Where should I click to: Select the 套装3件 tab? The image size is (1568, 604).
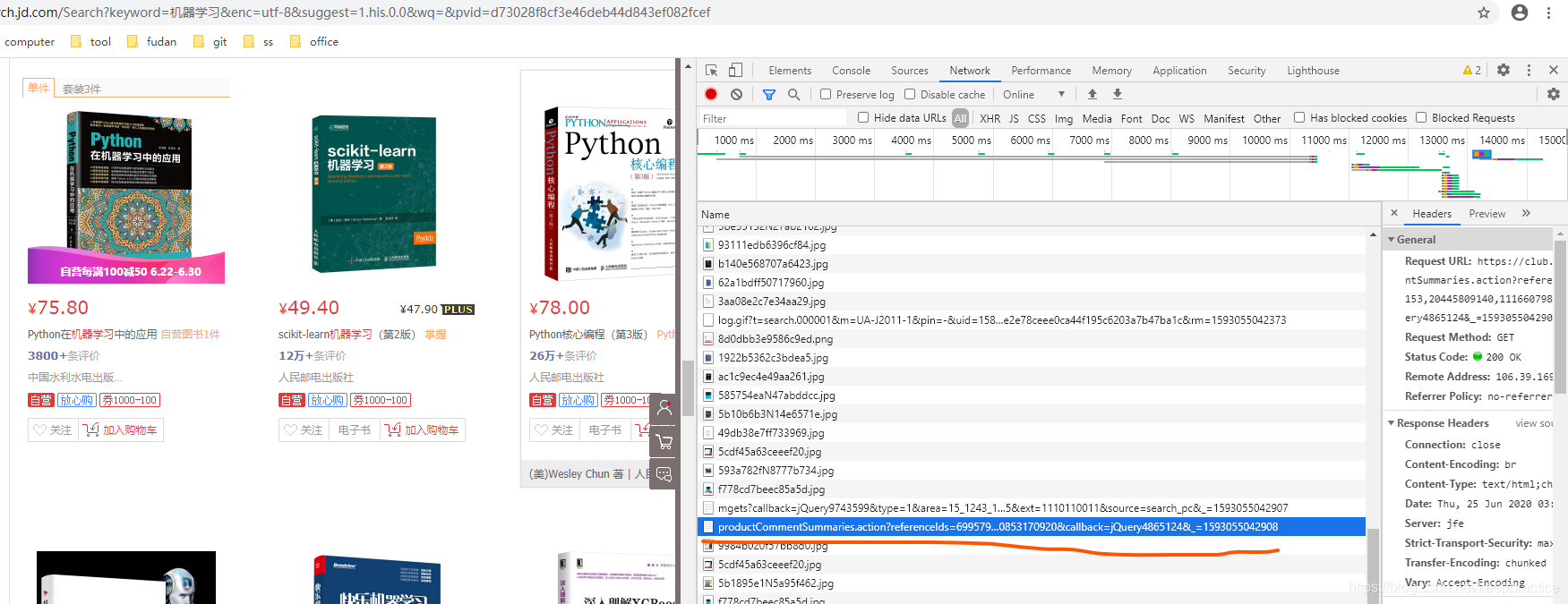pos(81,89)
